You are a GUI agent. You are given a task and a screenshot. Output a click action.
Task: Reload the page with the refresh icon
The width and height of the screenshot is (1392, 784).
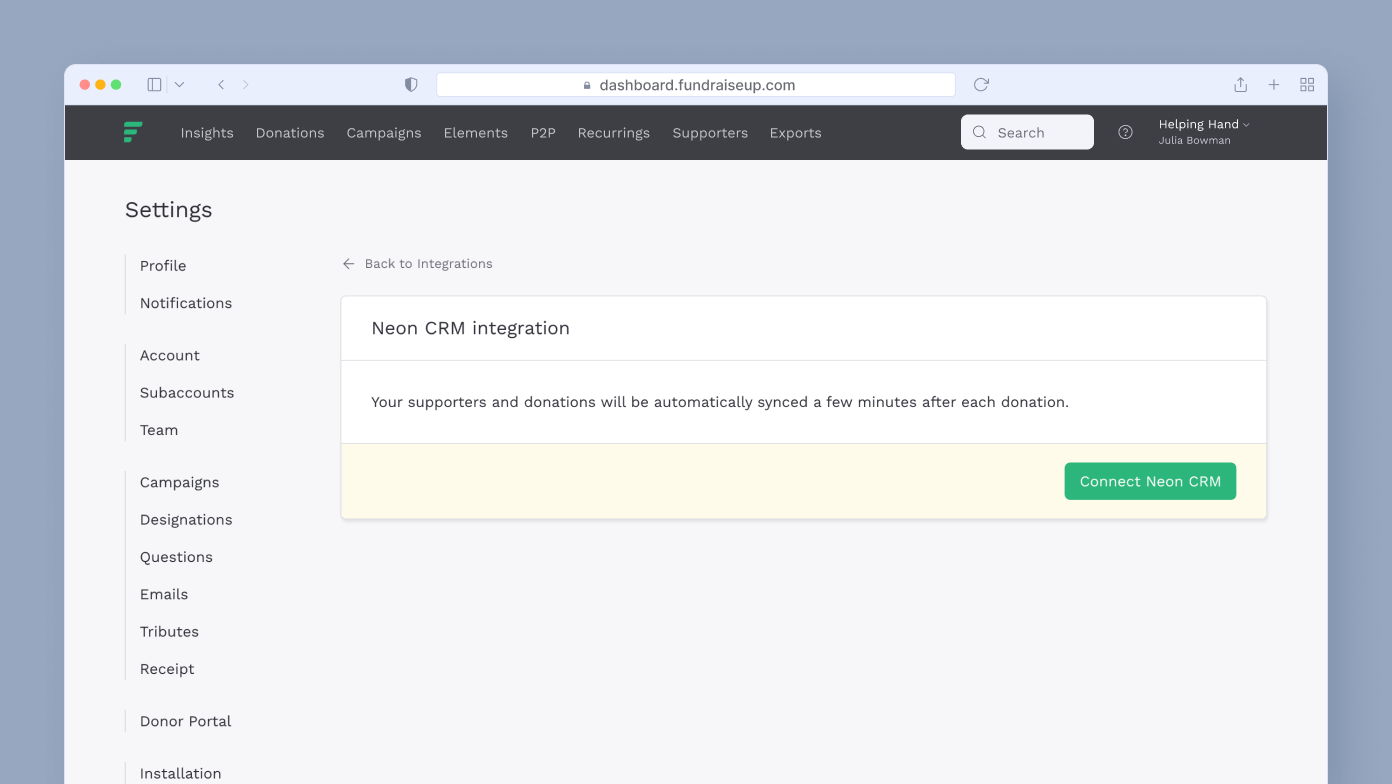point(981,85)
